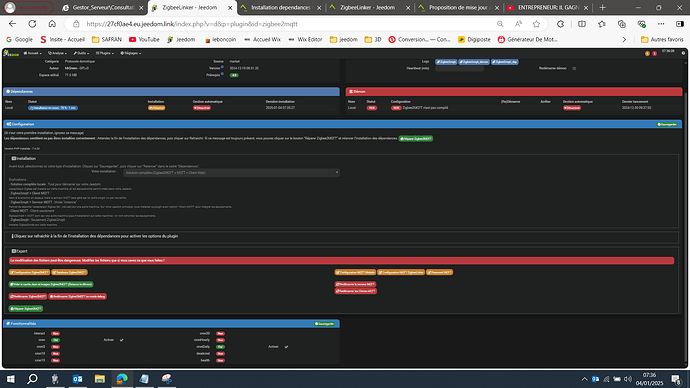Open File Explorer from the taskbar
This screenshot has height=388, width=690.
point(100,379)
